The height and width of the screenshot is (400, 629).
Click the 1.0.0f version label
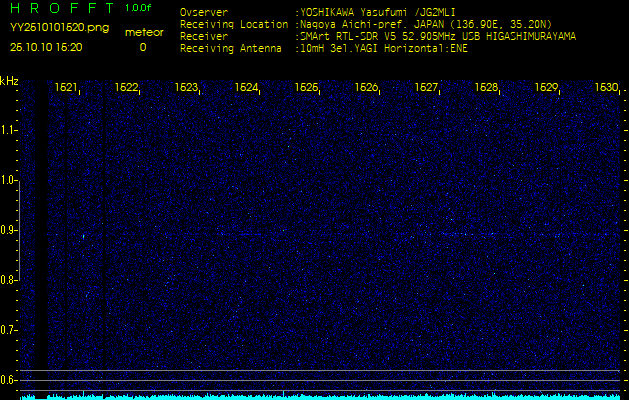tap(139, 8)
